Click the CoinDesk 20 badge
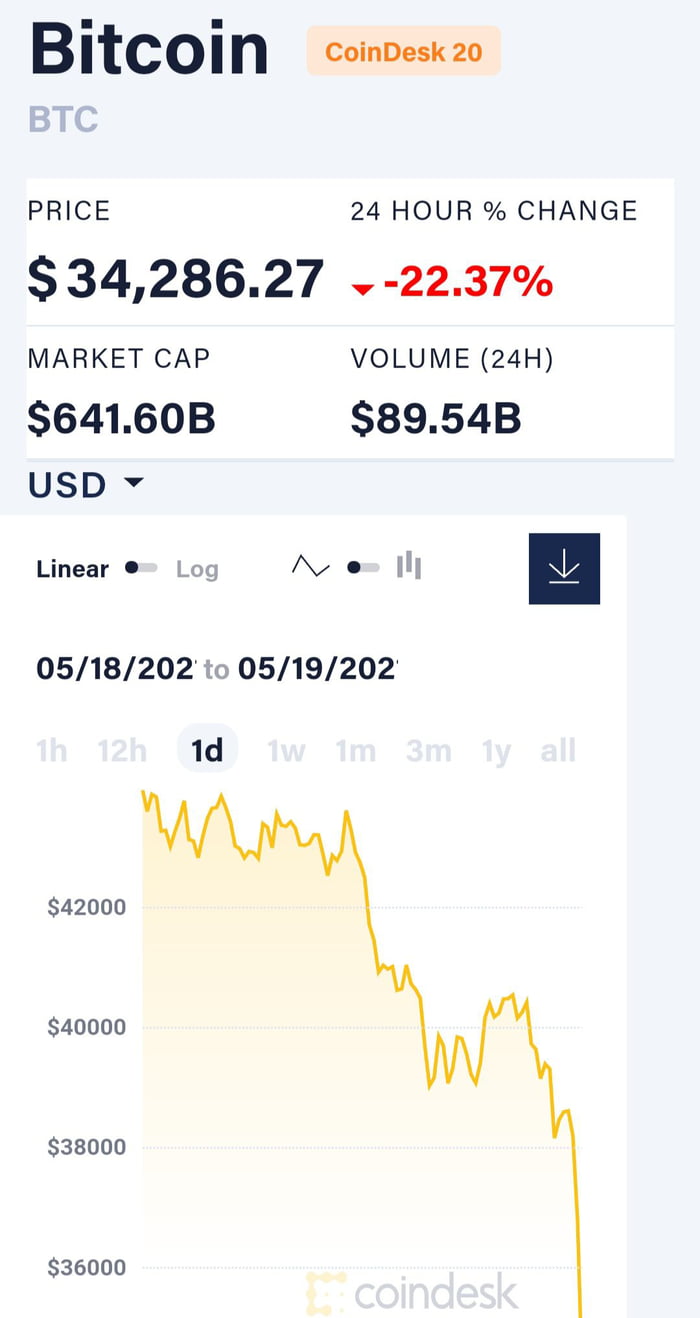This screenshot has width=700, height=1318. (x=403, y=51)
